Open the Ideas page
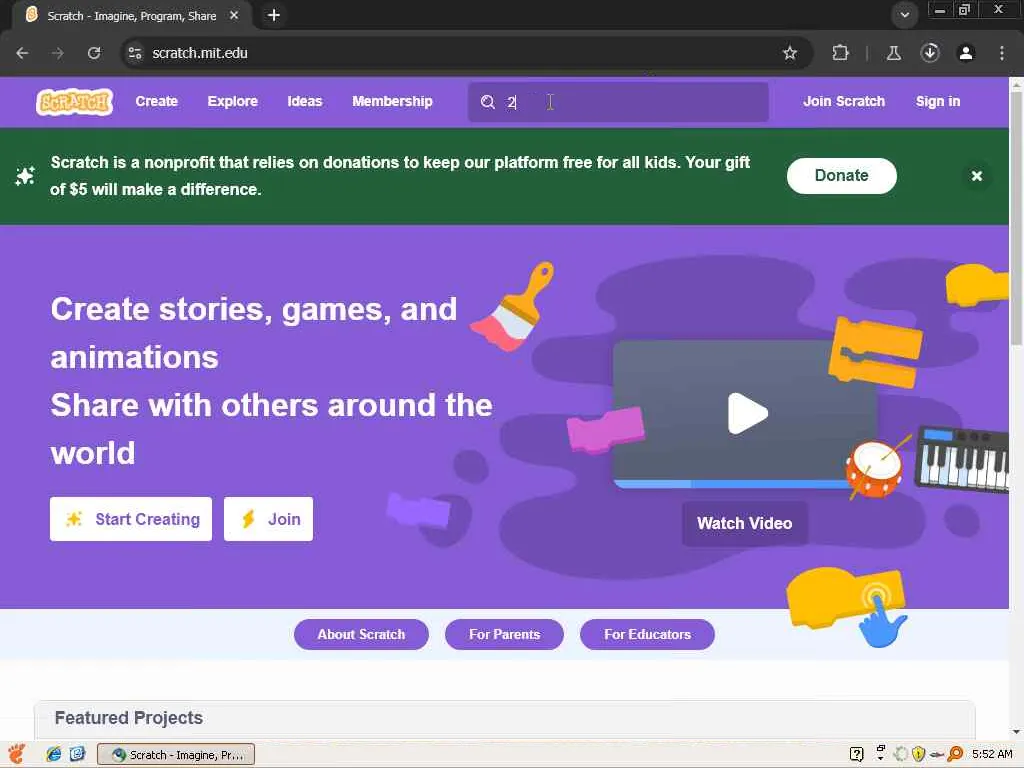 tap(305, 101)
